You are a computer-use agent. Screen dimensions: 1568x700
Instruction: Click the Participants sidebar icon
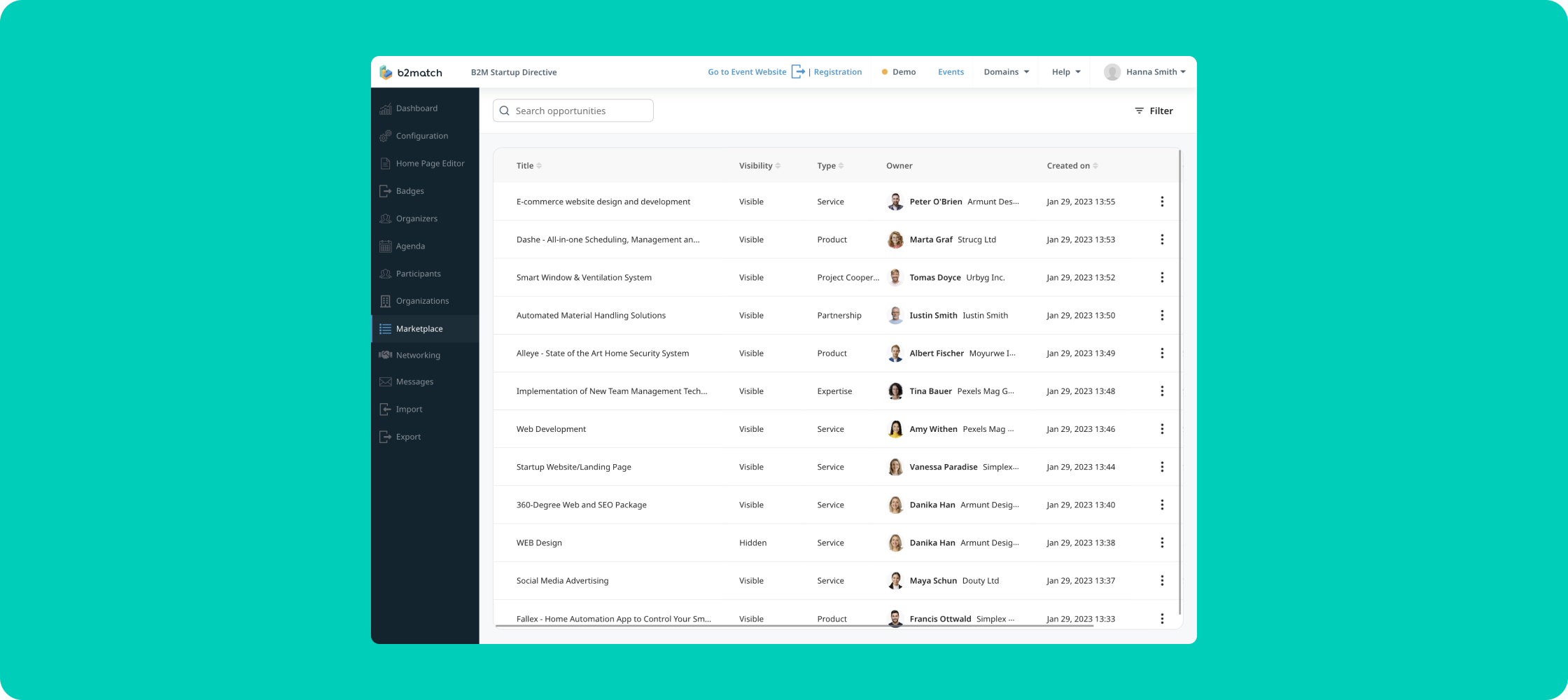click(385, 274)
